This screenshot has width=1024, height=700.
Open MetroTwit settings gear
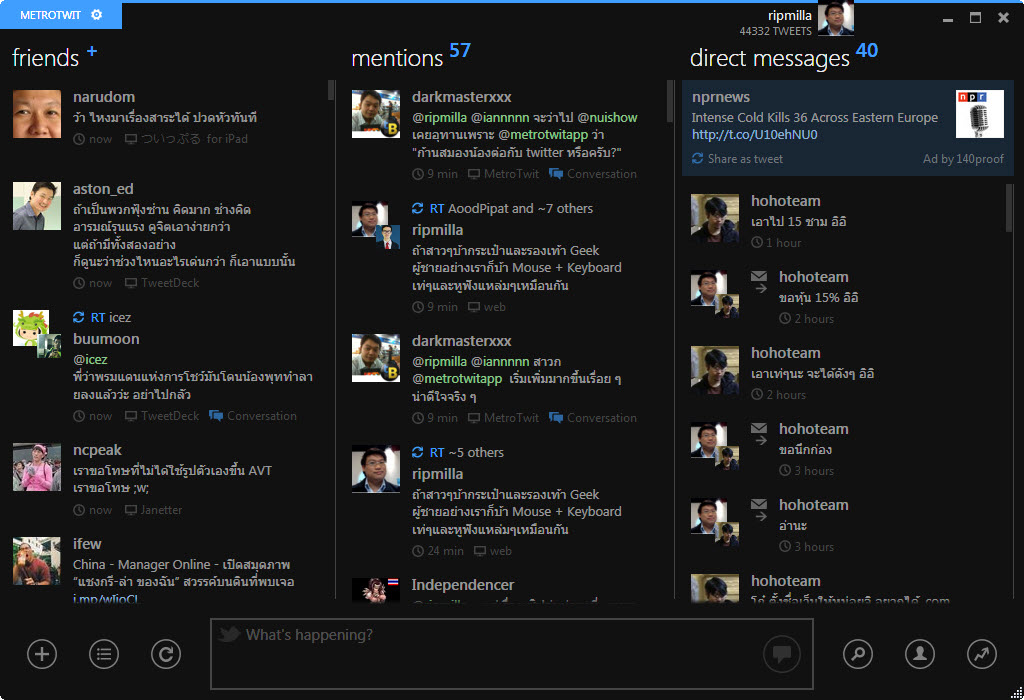coord(96,15)
